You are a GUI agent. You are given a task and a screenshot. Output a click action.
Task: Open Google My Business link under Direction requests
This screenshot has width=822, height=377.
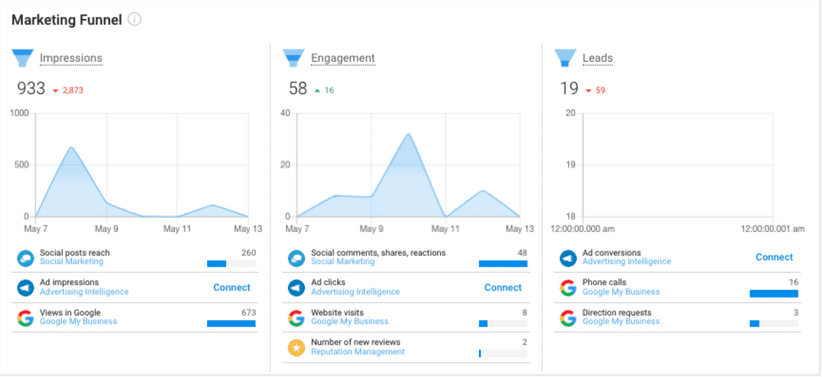coord(621,322)
